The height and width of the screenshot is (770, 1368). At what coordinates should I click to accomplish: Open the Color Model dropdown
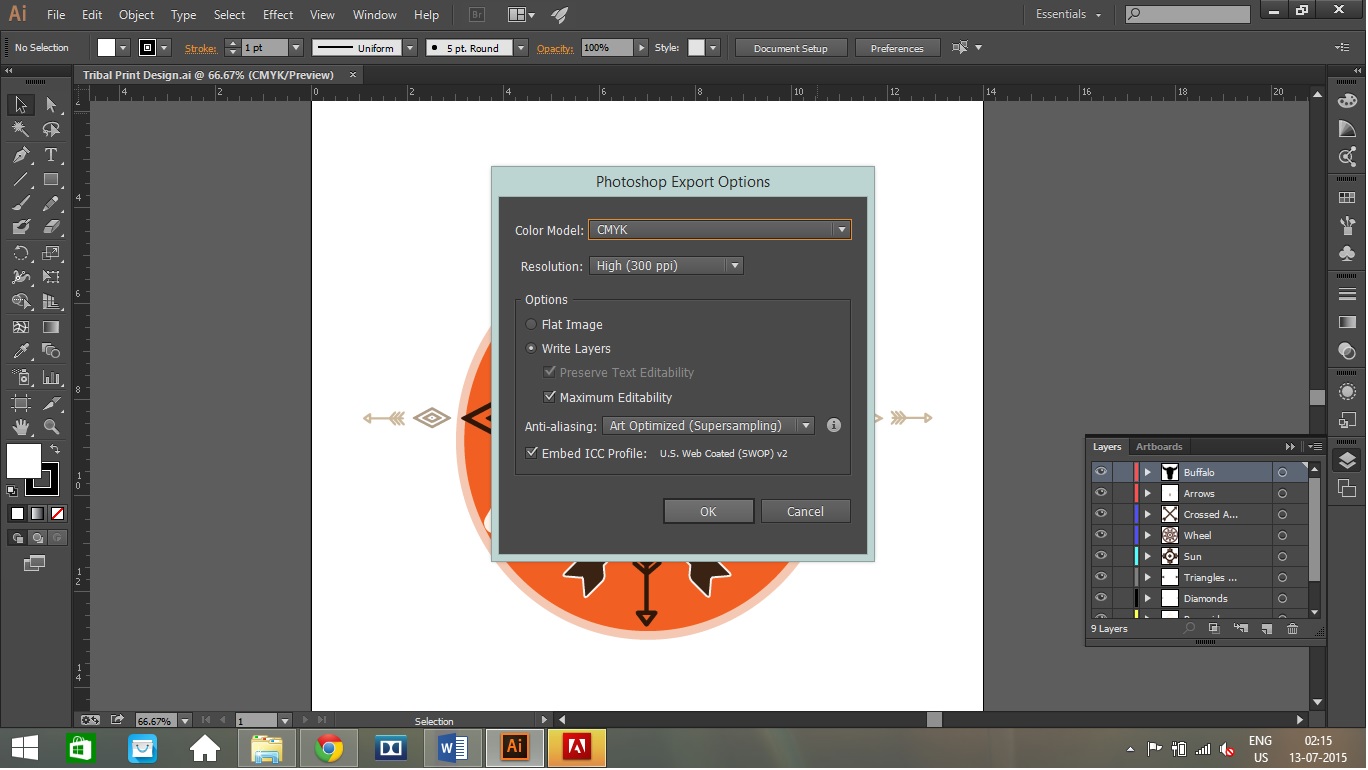(x=720, y=230)
